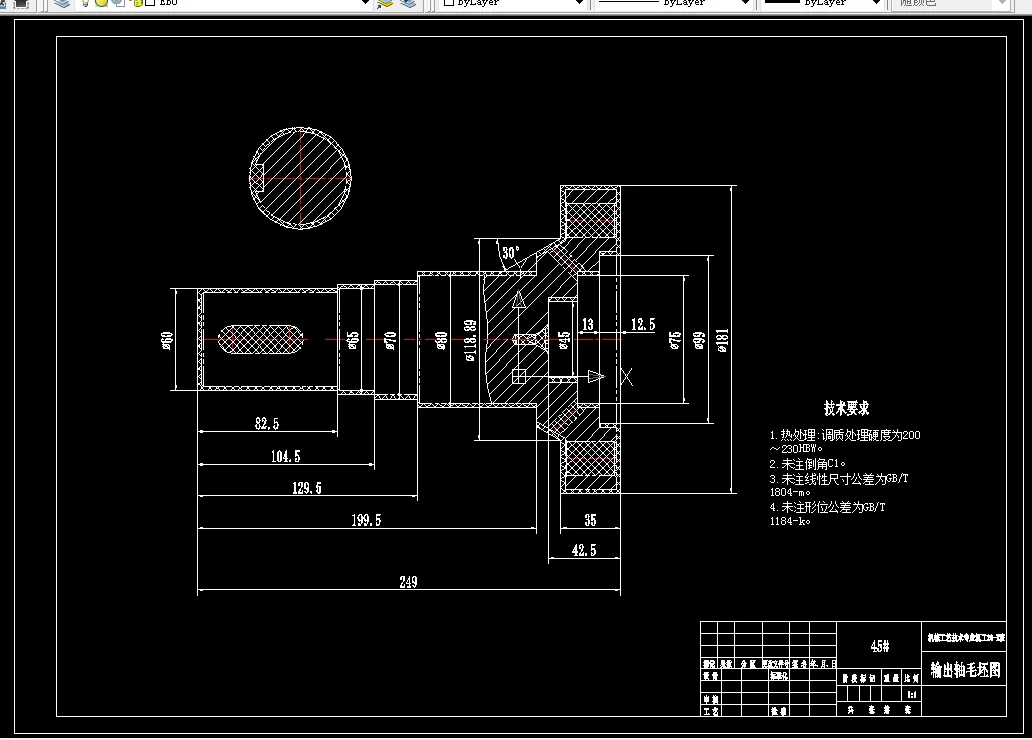Click the 技术要求 heading text
This screenshot has height=740, width=1032.
(846, 408)
